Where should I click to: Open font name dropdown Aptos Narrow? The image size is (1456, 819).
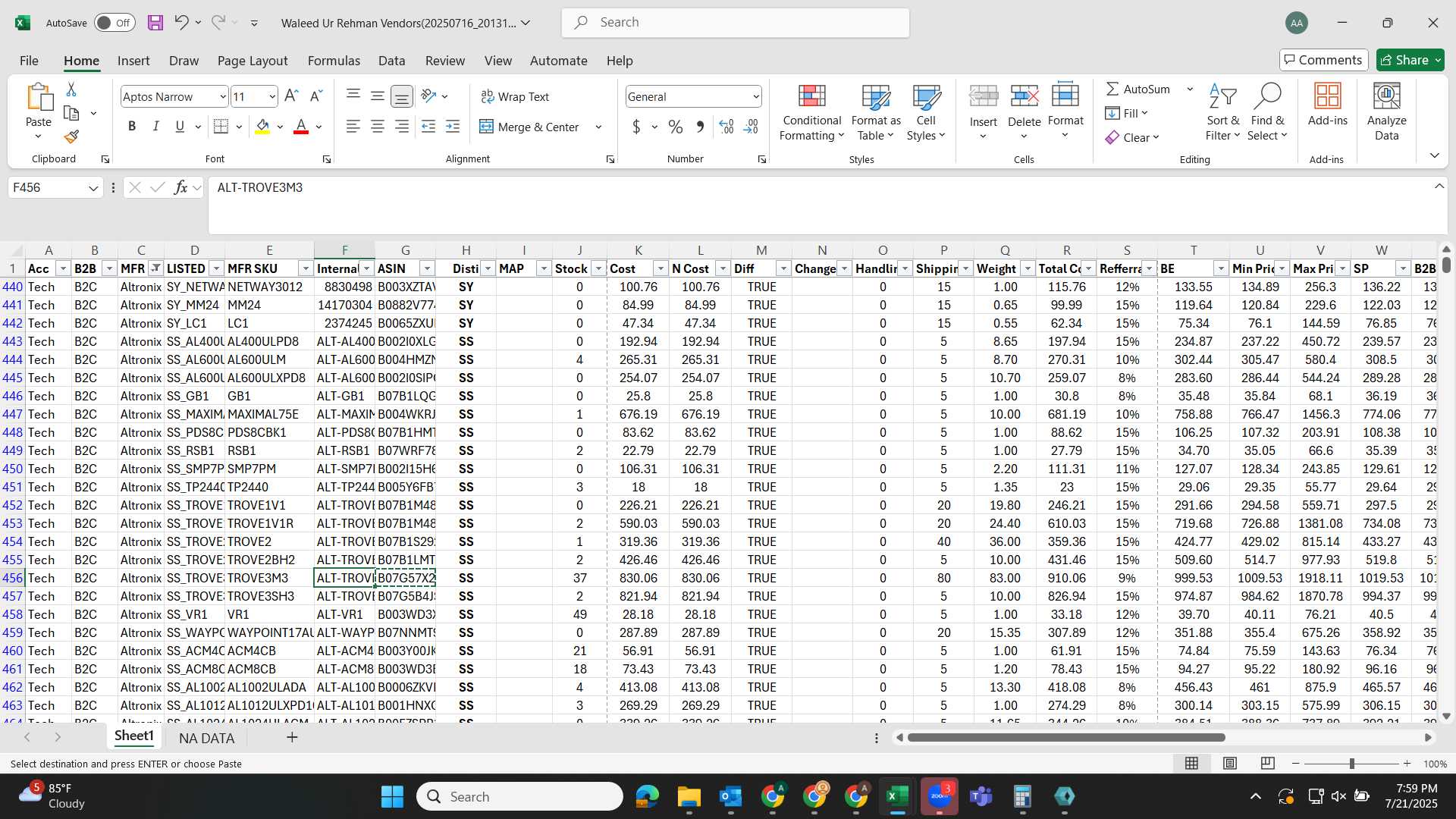[222, 96]
